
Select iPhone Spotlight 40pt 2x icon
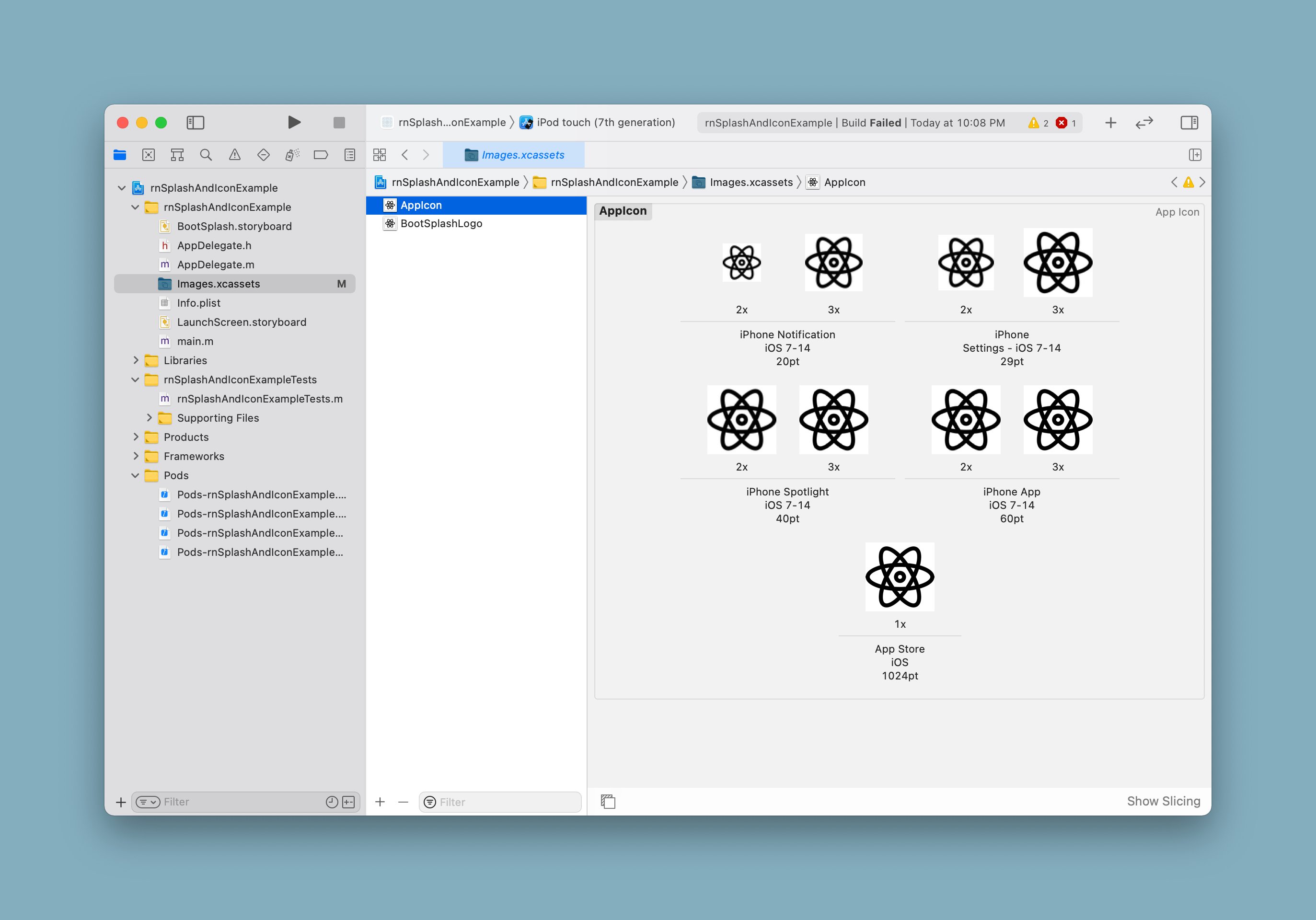(742, 420)
